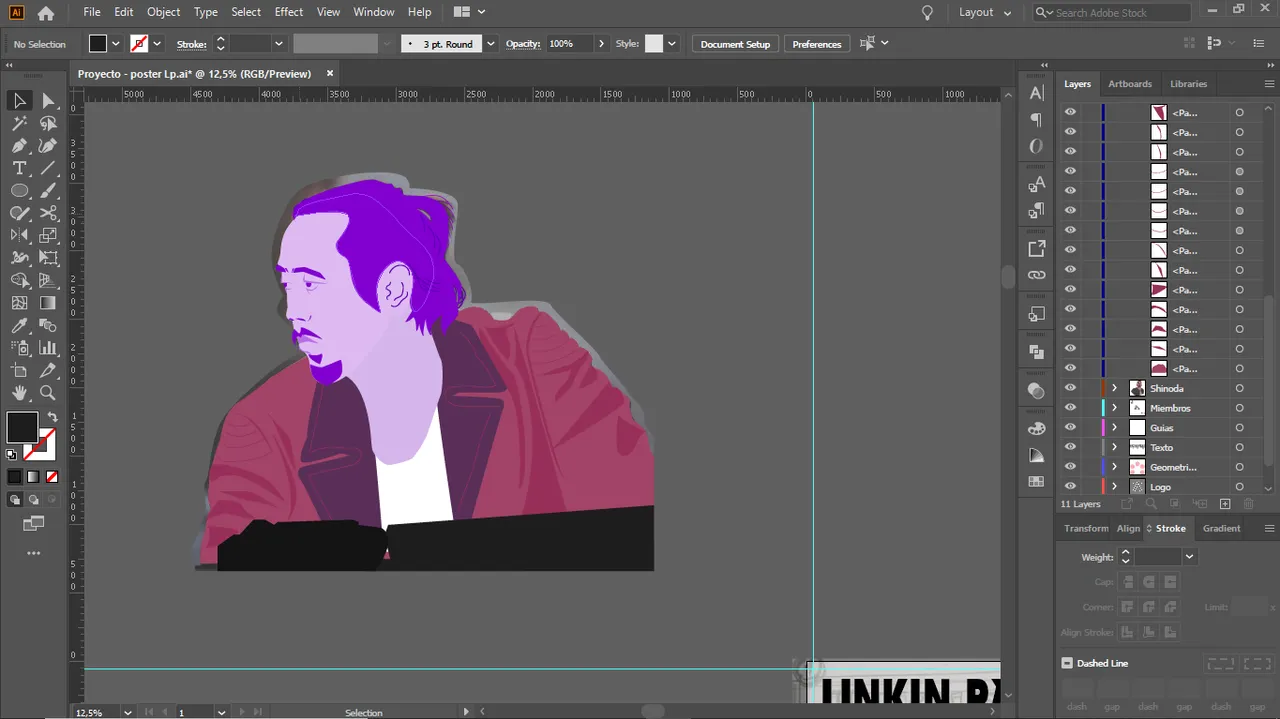Hide the Logo layer

1070,487
